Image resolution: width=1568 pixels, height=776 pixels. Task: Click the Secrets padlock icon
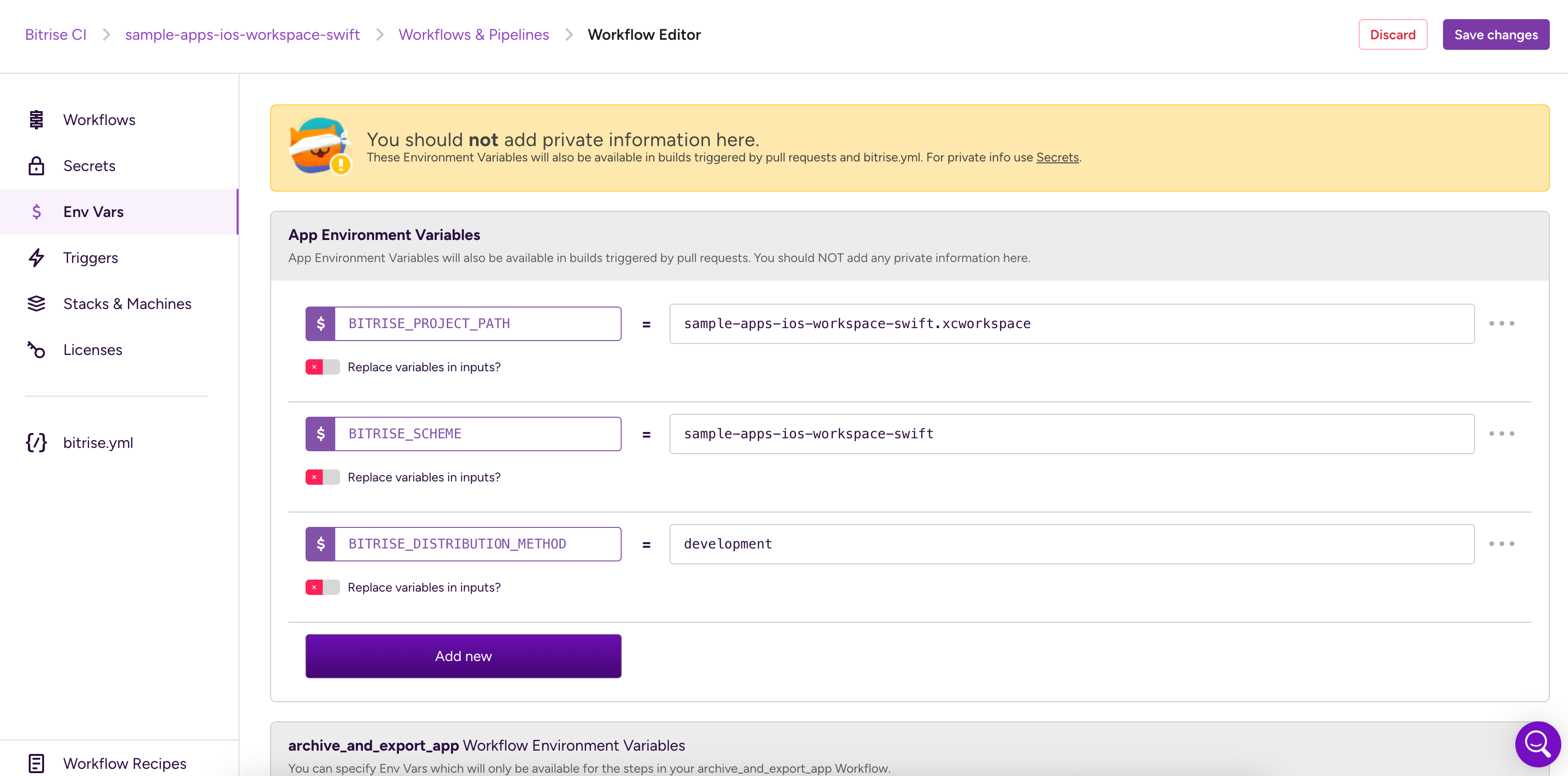point(36,166)
